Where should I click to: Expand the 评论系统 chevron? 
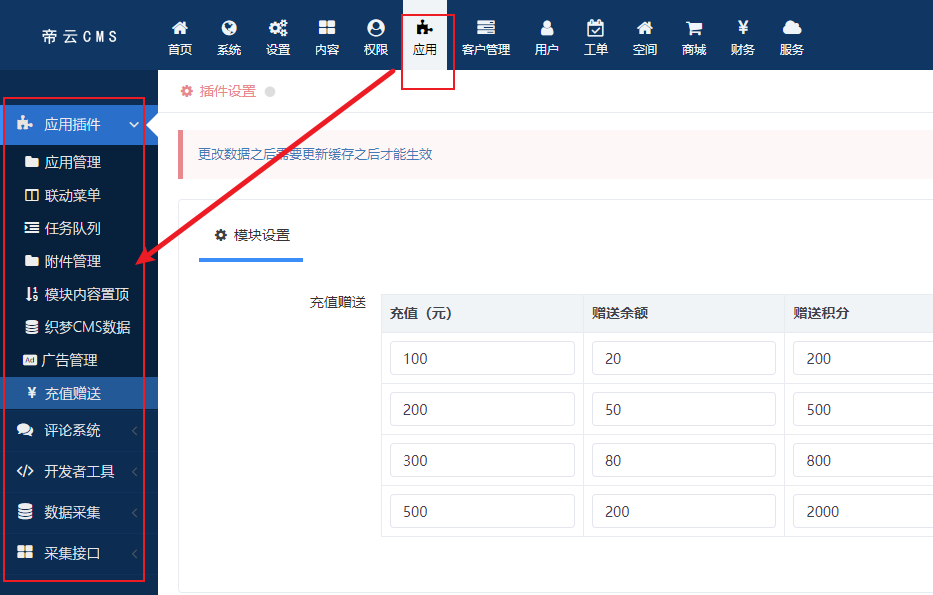(134, 430)
